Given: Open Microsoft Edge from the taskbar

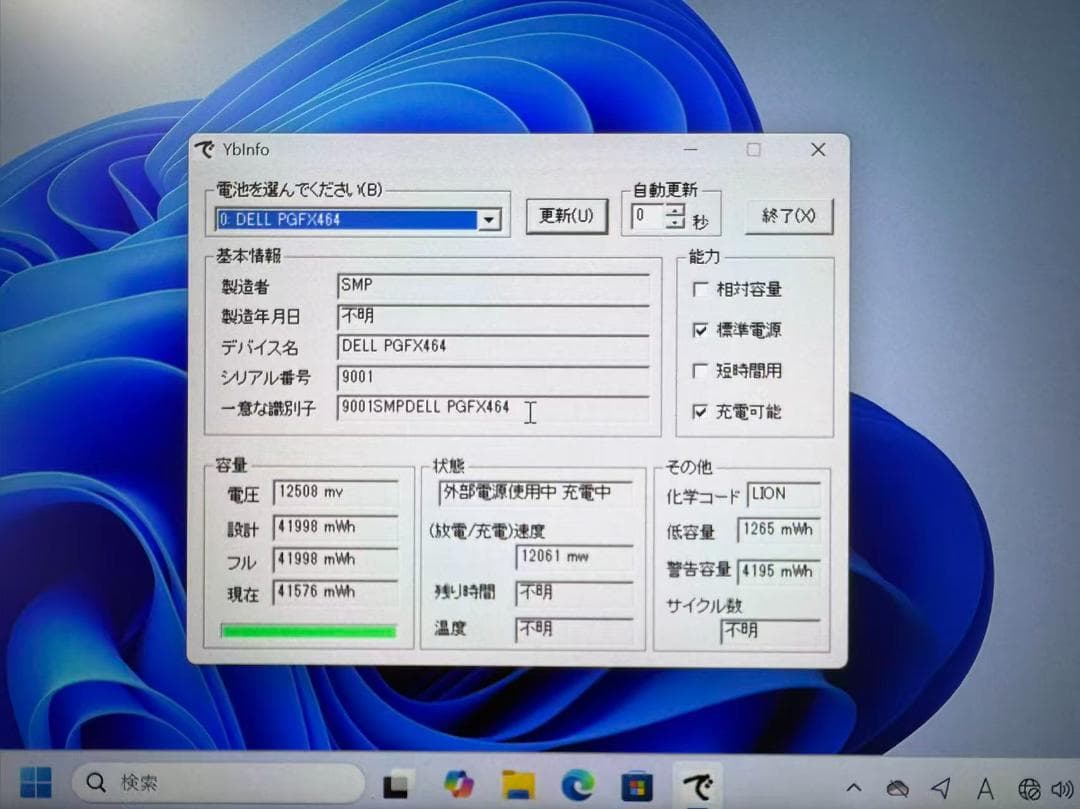Looking at the screenshot, I should coord(578,782).
